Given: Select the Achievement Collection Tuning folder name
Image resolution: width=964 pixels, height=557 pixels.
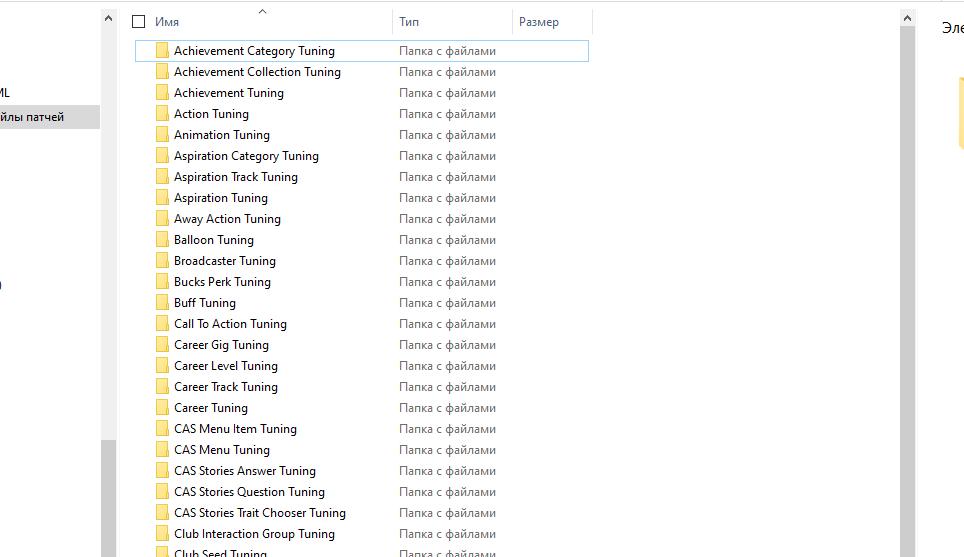Looking at the screenshot, I should [257, 72].
